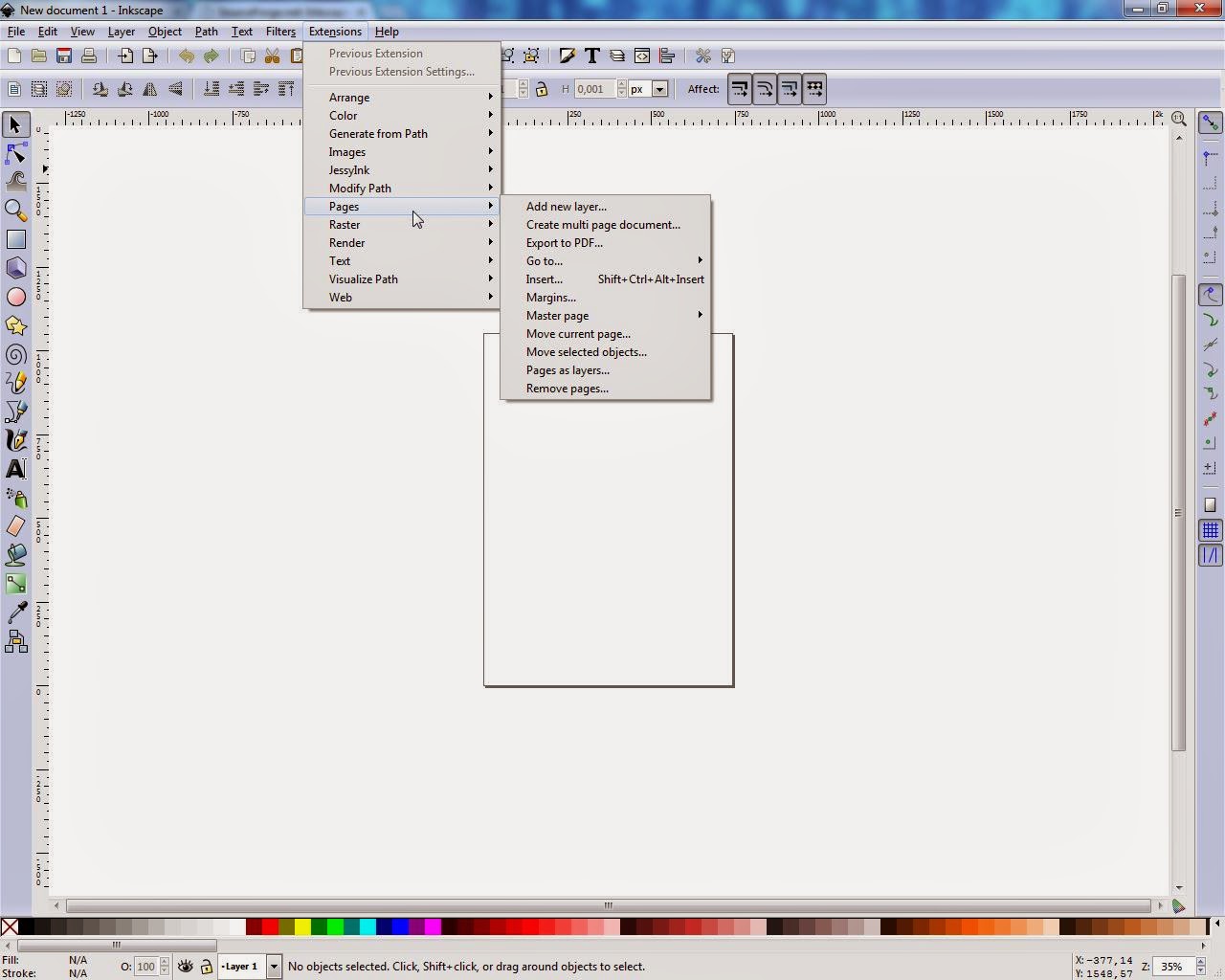
Task: Choose Remove pages... from submenu
Action: click(606, 389)
